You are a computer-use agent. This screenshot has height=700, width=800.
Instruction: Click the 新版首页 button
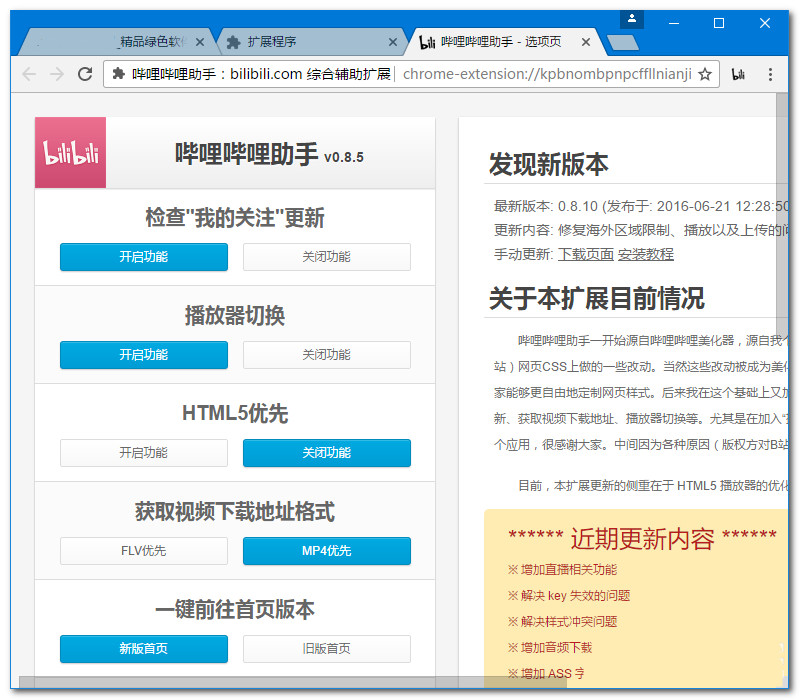[143, 649]
